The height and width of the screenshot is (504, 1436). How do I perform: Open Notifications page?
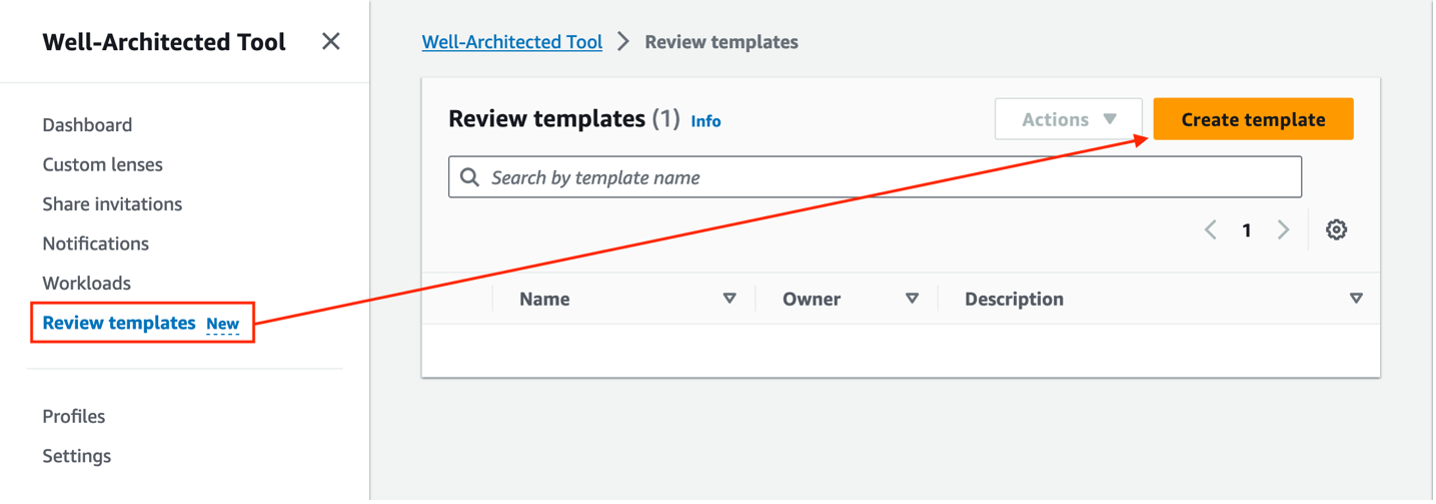click(x=95, y=244)
